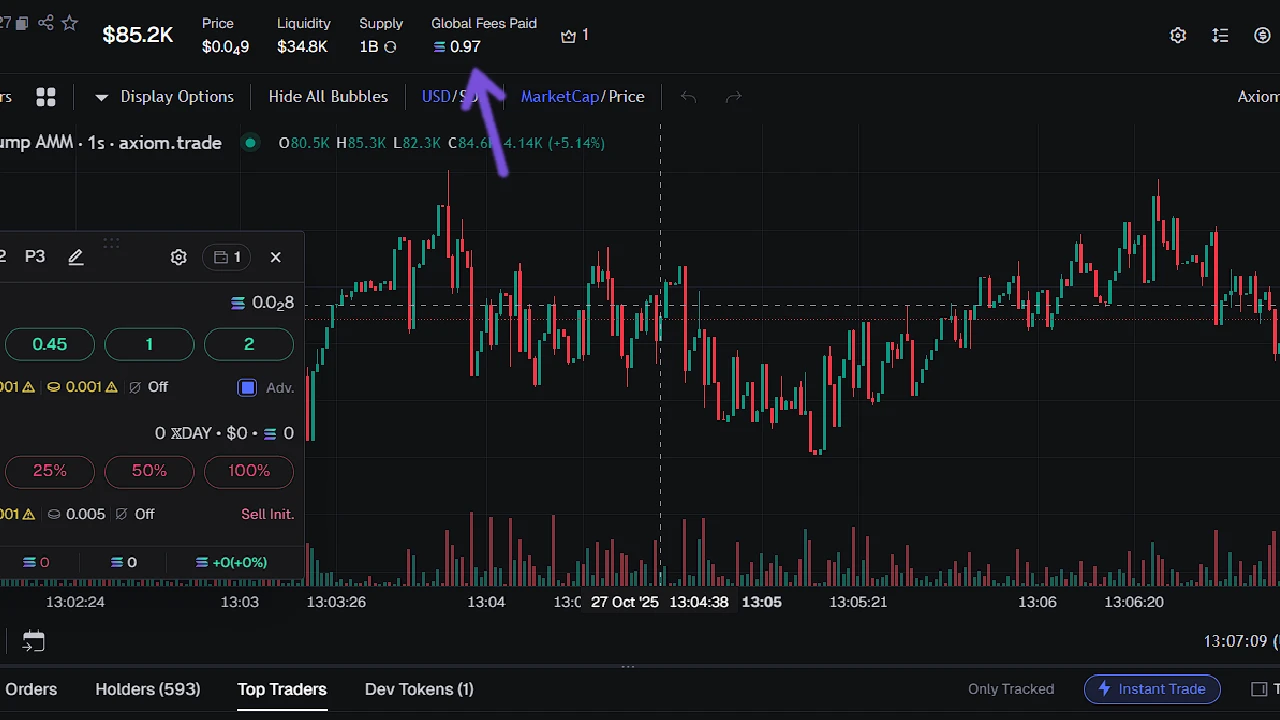Click the dollar coin icon in header
Screen dimensions: 1280x720
pyautogui.click(x=1262, y=35)
